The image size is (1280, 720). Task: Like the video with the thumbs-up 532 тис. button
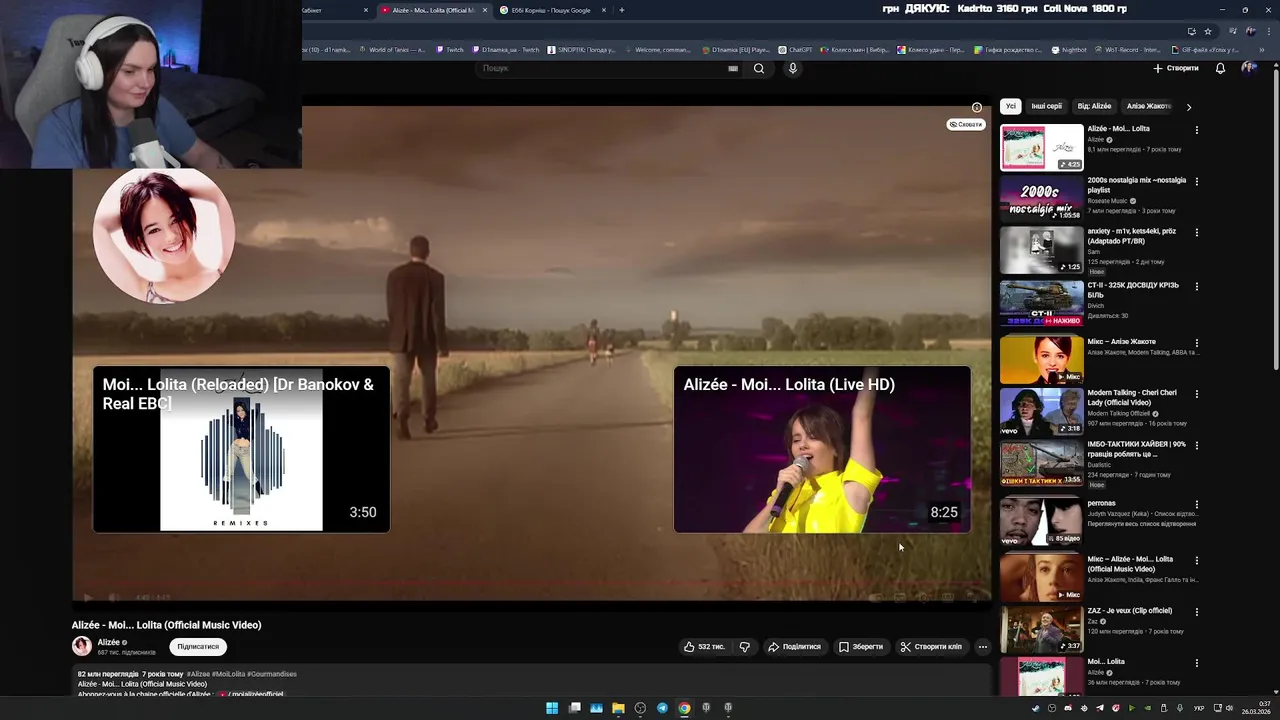pos(704,647)
